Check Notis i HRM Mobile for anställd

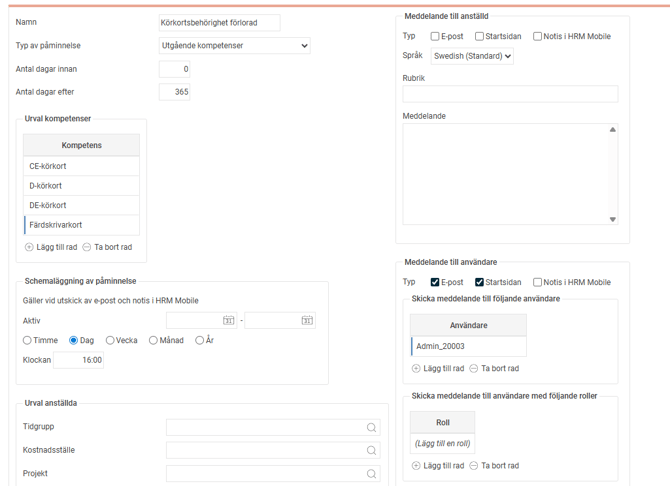[x=537, y=37]
